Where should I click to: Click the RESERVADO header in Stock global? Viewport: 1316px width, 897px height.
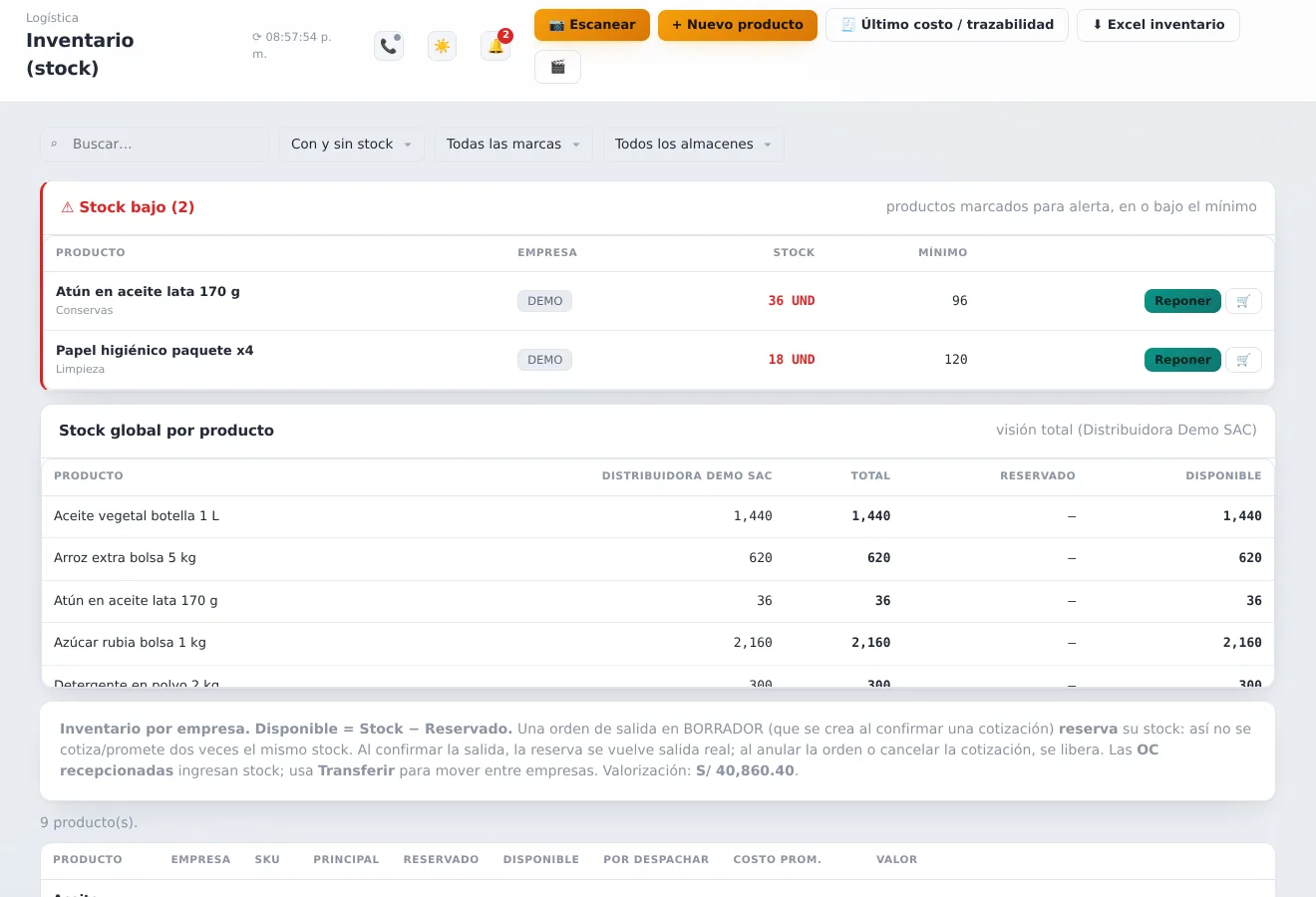pyautogui.click(x=1038, y=476)
